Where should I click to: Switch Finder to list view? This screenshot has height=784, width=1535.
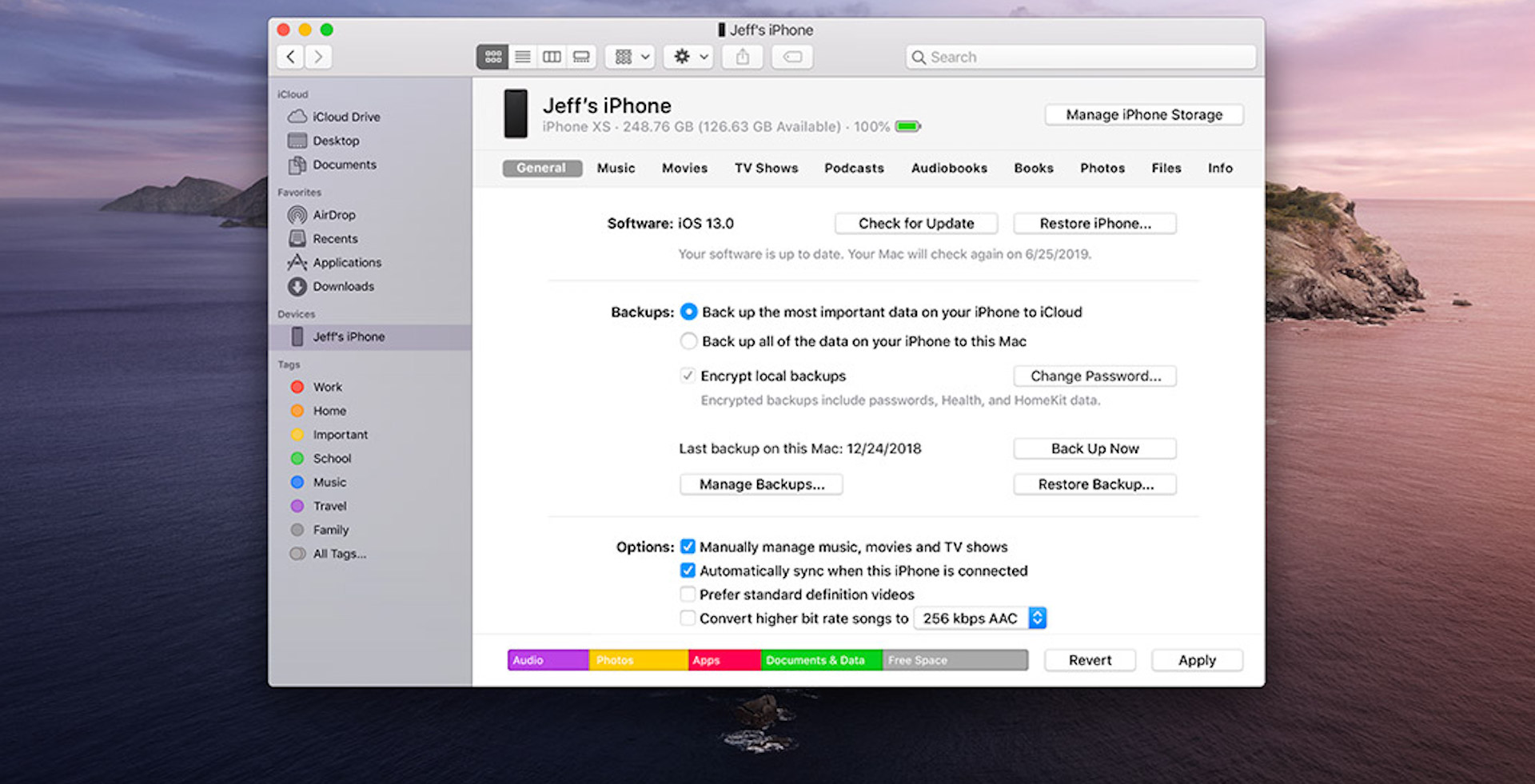tap(522, 57)
